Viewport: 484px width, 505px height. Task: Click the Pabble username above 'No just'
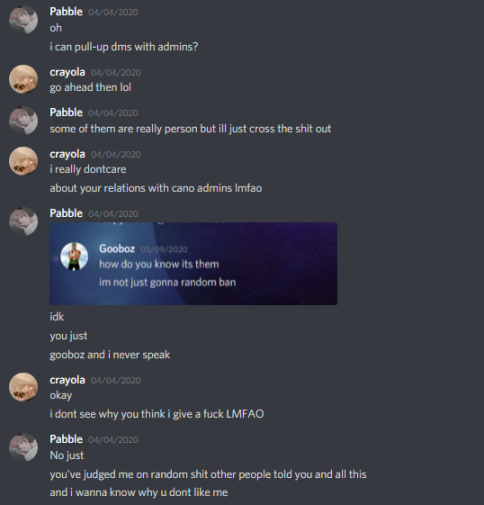(66, 439)
